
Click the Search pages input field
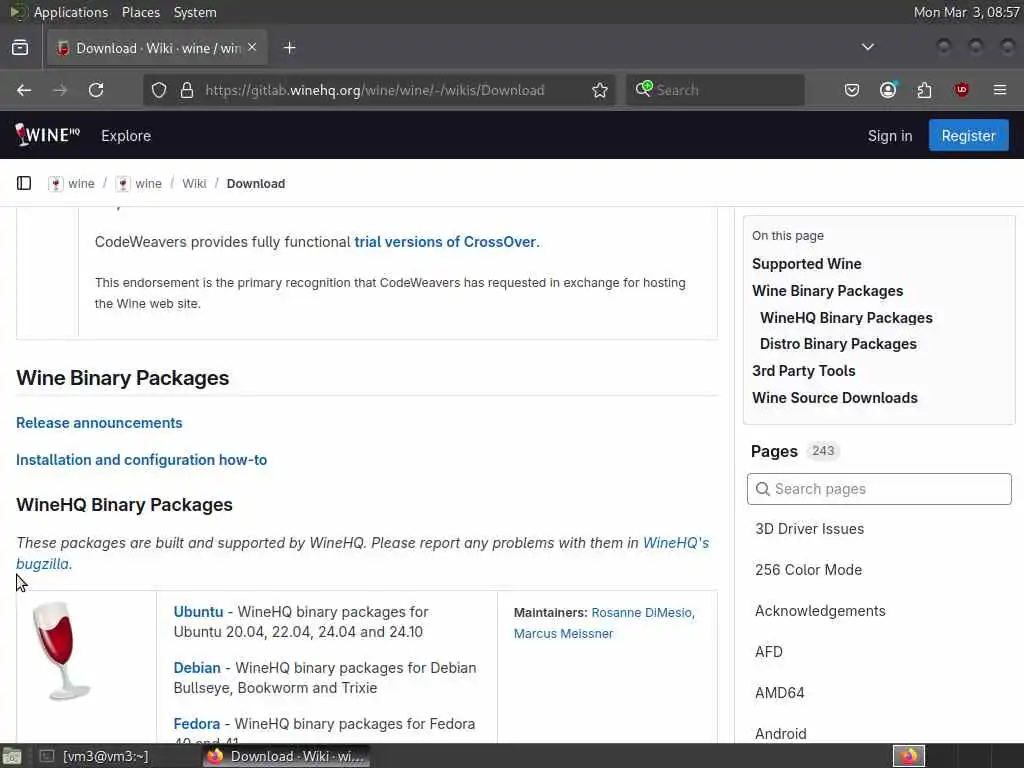click(880, 489)
